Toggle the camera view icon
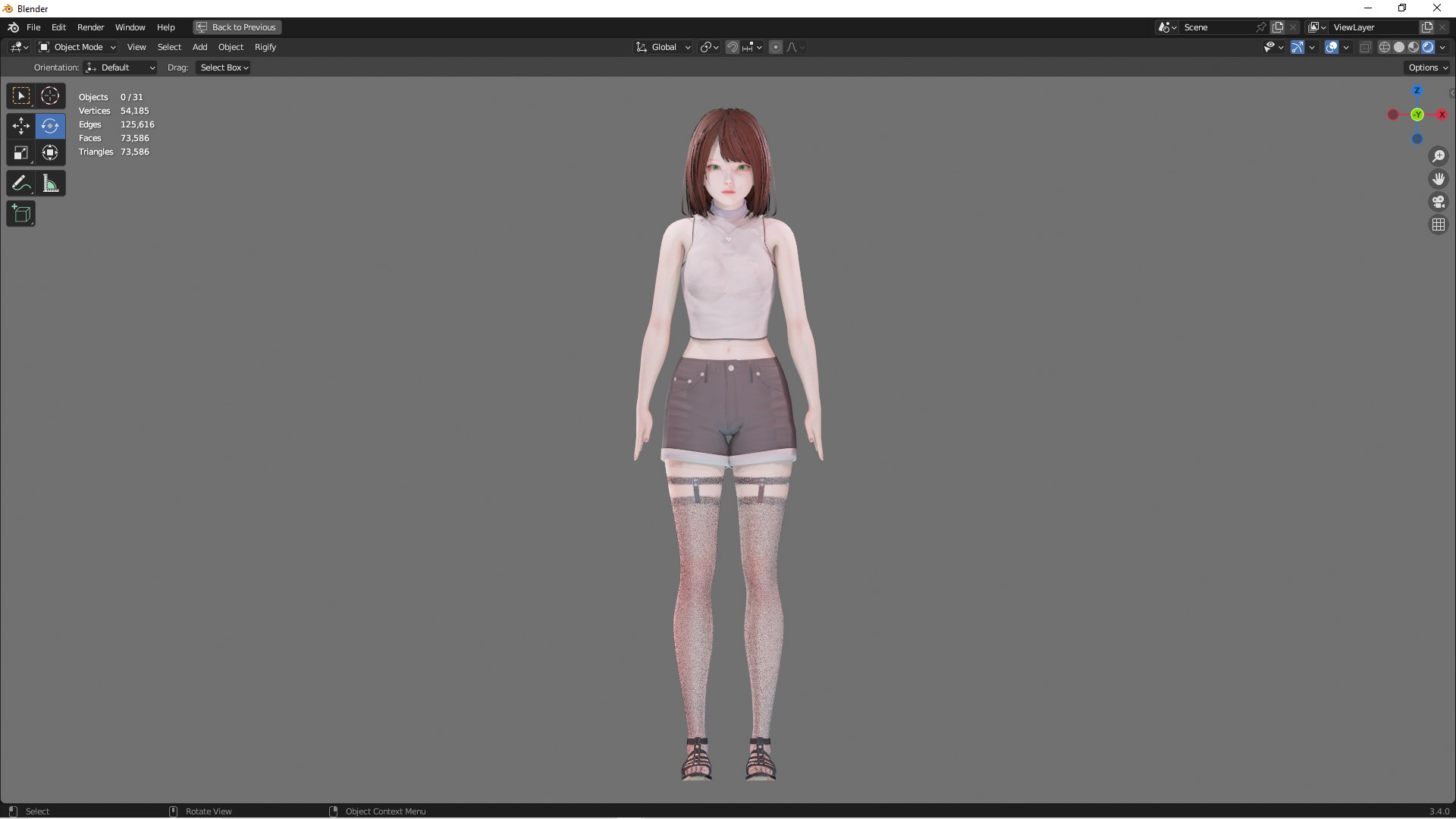The width and height of the screenshot is (1456, 819). (x=1439, y=202)
